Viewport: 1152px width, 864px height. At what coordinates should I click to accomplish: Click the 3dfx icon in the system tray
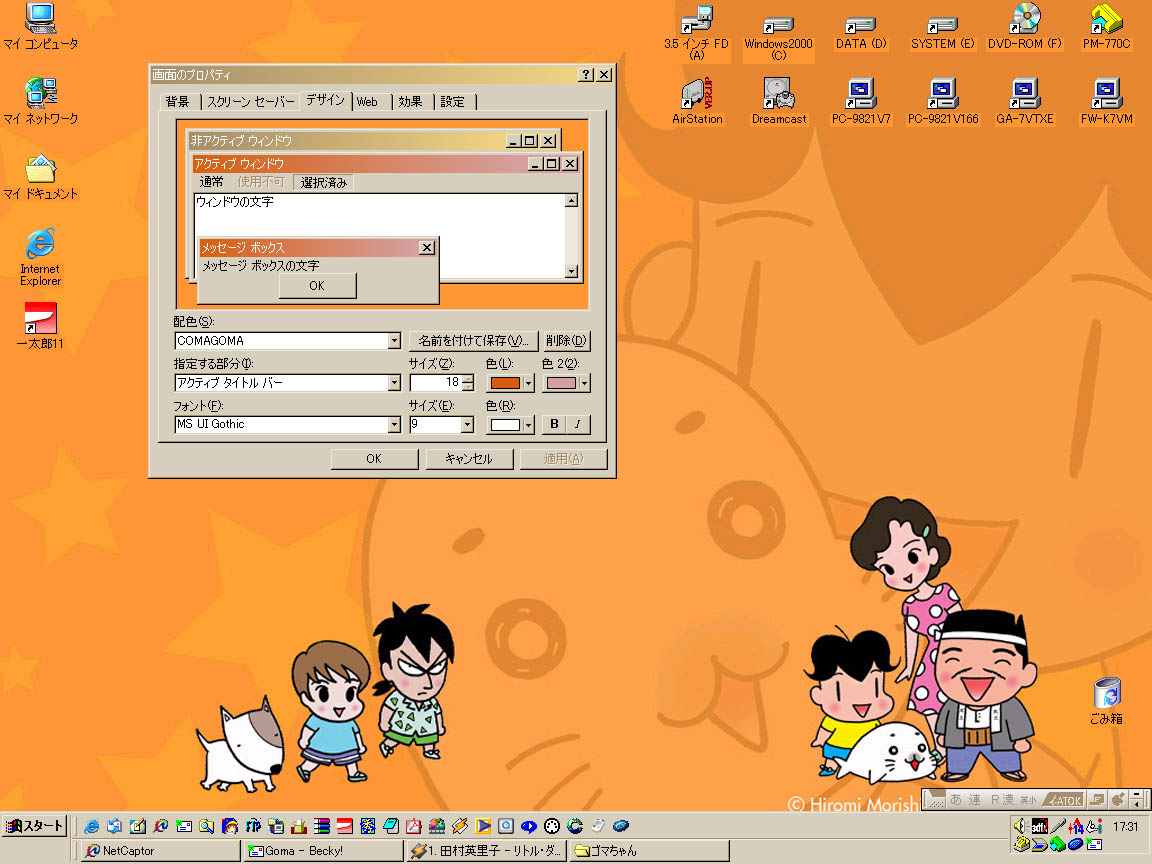[1039, 826]
